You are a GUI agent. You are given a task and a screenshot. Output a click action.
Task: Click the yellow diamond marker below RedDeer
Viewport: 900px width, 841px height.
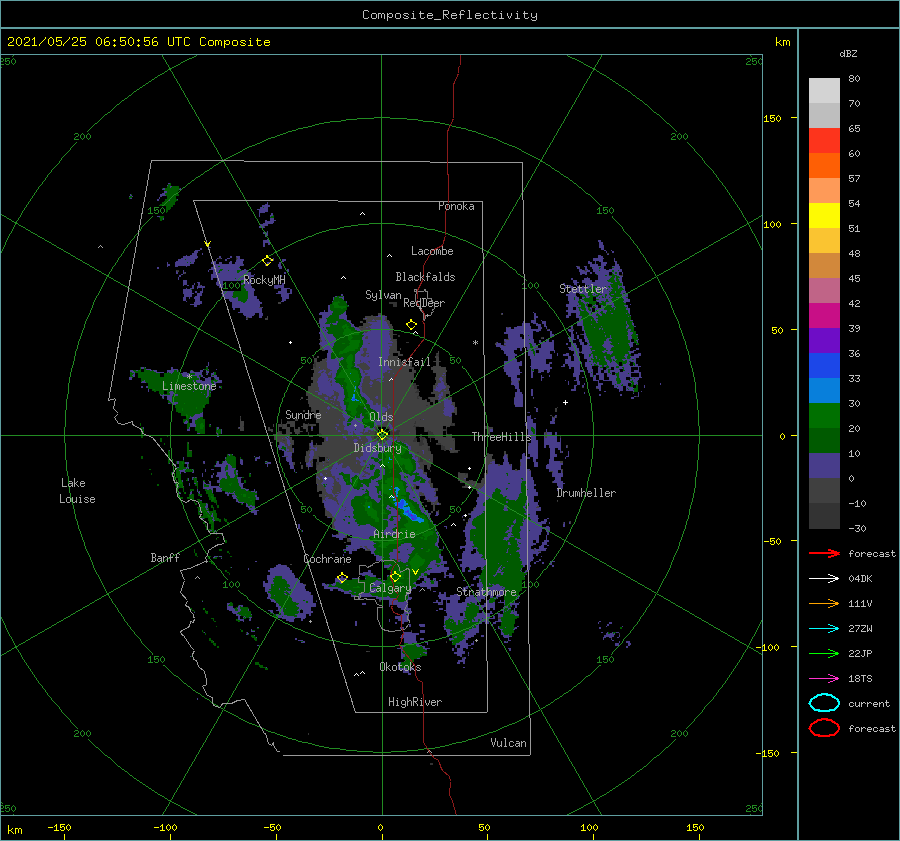[x=411, y=325]
